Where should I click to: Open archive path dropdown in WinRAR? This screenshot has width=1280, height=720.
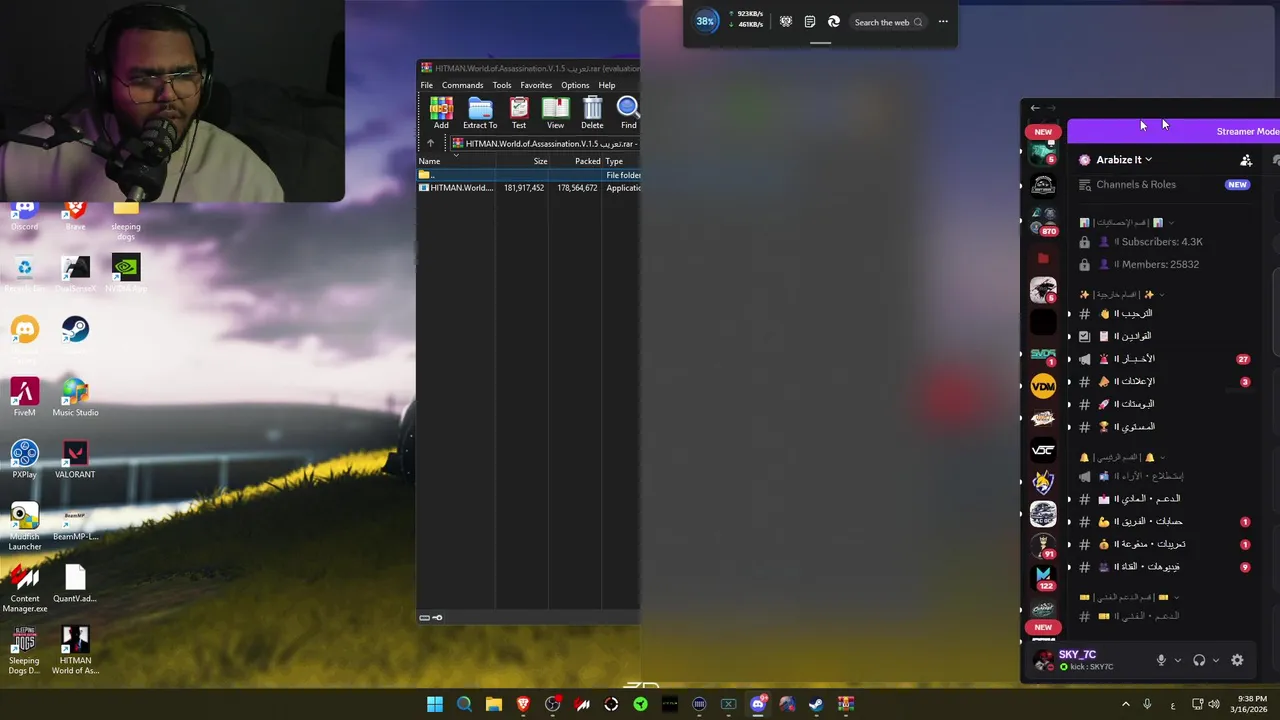[546, 144]
